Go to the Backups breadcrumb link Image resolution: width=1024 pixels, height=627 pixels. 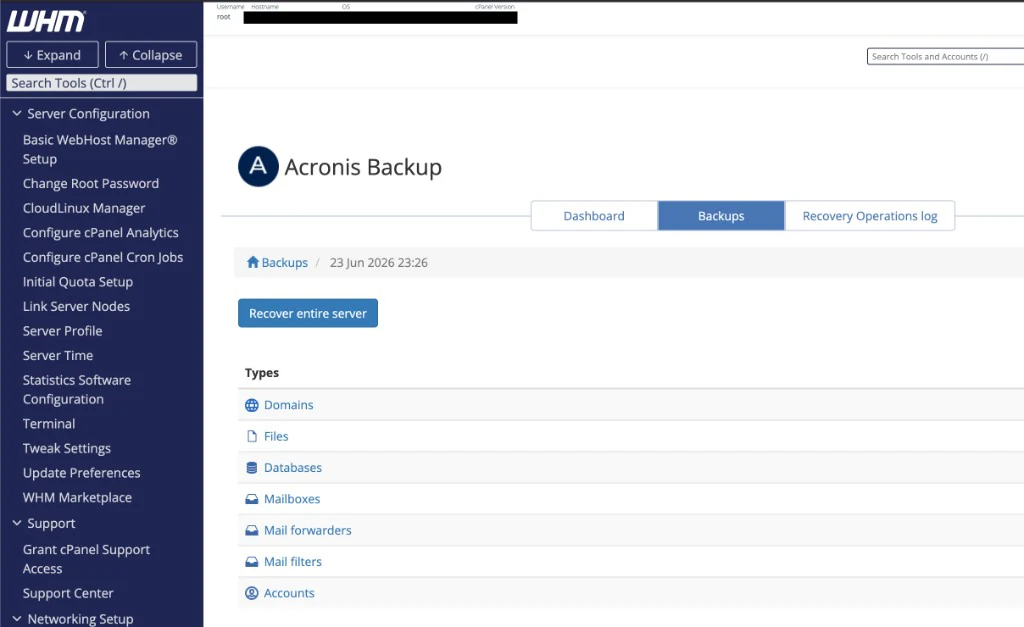pyautogui.click(x=285, y=263)
